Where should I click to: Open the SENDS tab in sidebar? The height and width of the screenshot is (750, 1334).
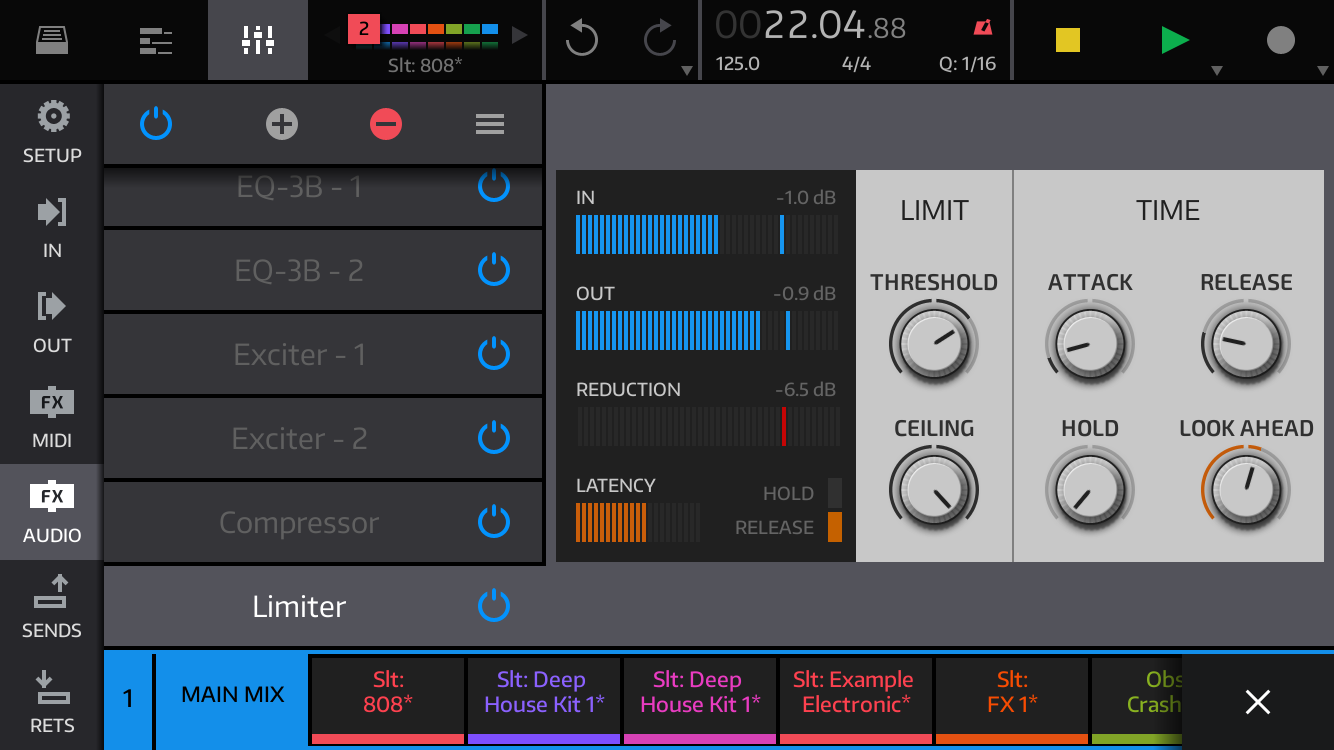click(x=52, y=606)
